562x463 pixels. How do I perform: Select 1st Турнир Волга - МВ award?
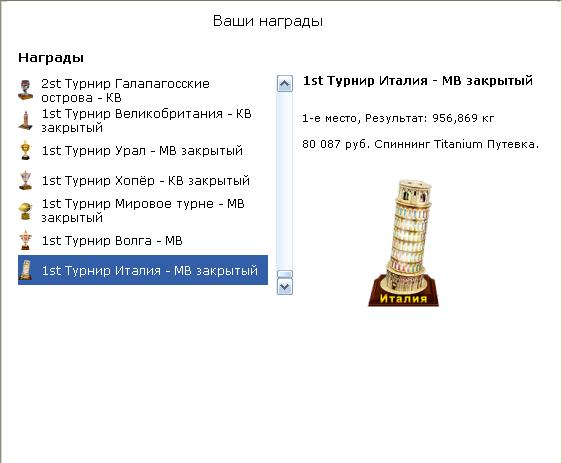click(143, 240)
